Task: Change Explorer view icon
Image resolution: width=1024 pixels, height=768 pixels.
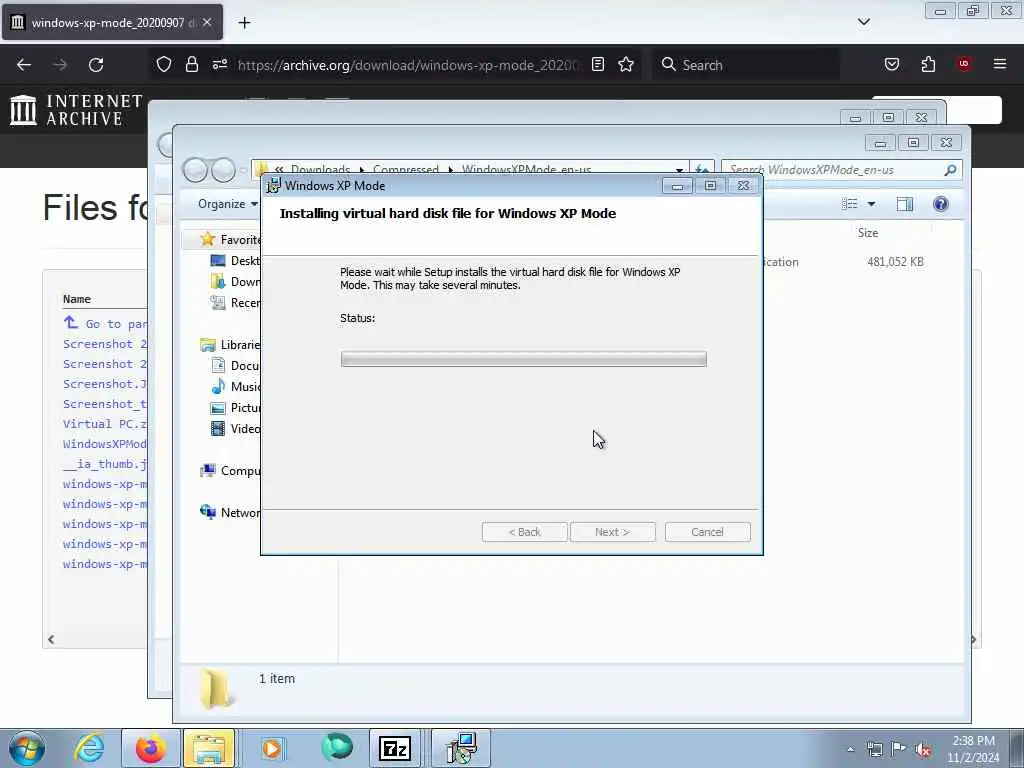Action: tap(850, 204)
